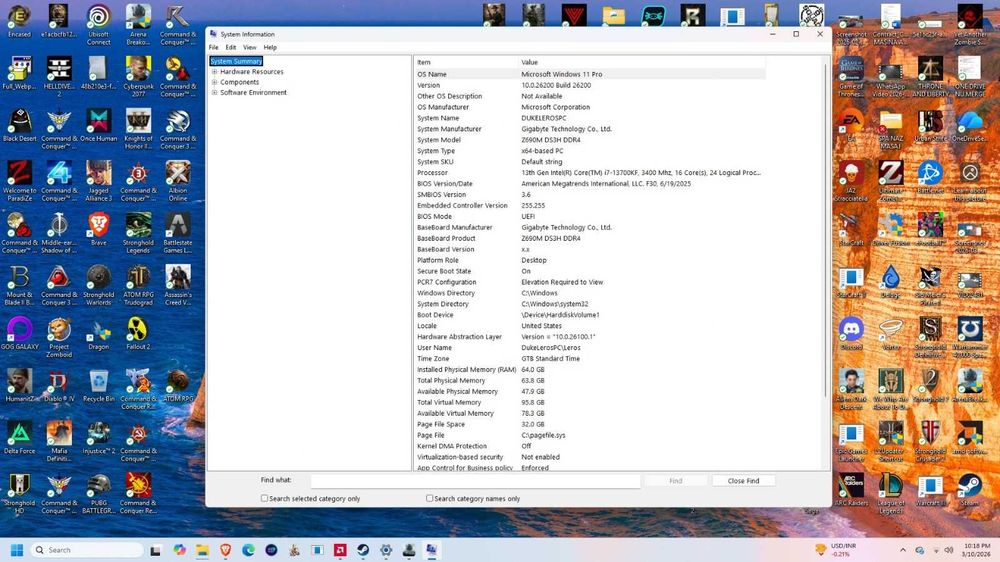This screenshot has width=1000, height=562.
Task: Click the Find button
Action: click(675, 481)
